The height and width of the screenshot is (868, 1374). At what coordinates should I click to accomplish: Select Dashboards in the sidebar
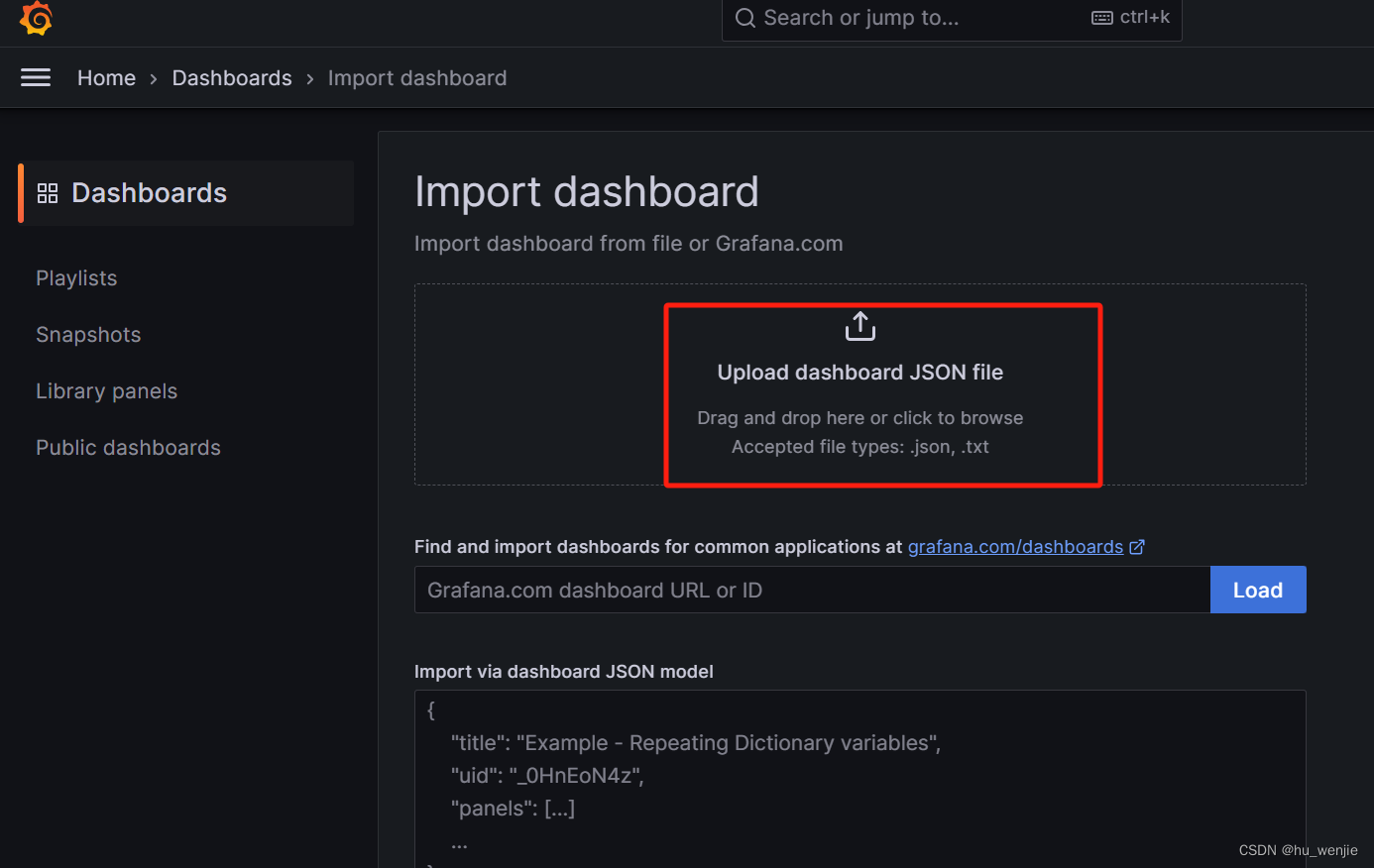pos(187,193)
